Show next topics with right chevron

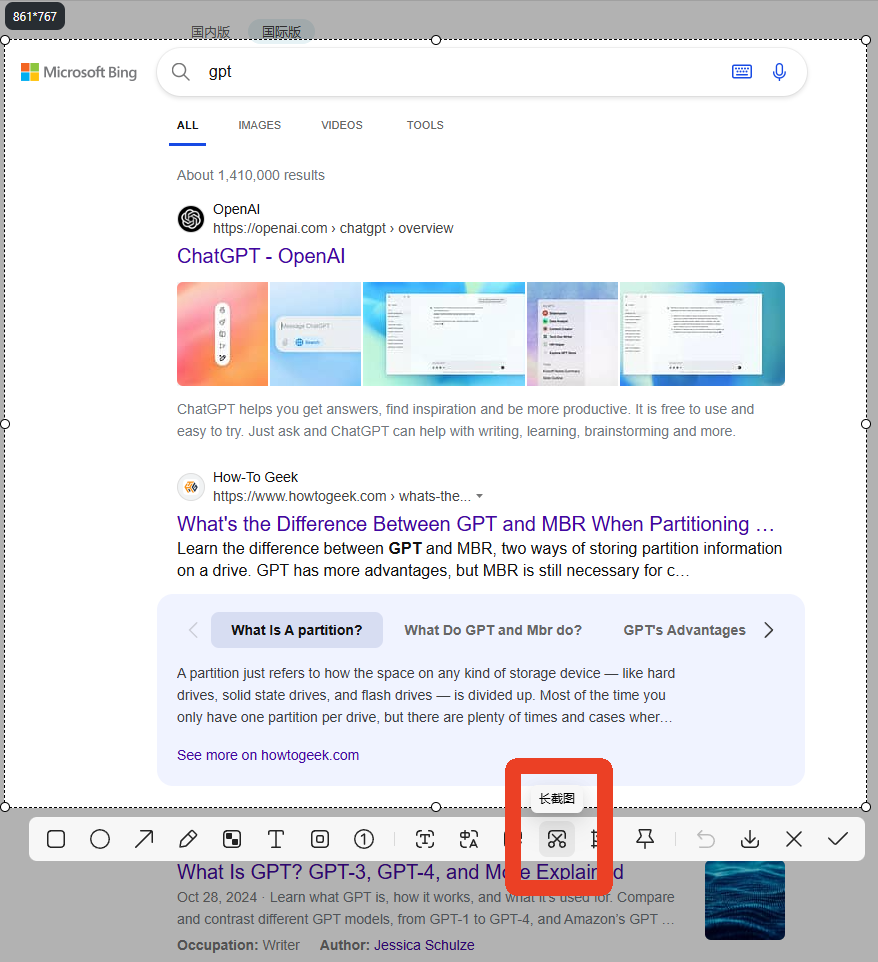click(x=769, y=630)
